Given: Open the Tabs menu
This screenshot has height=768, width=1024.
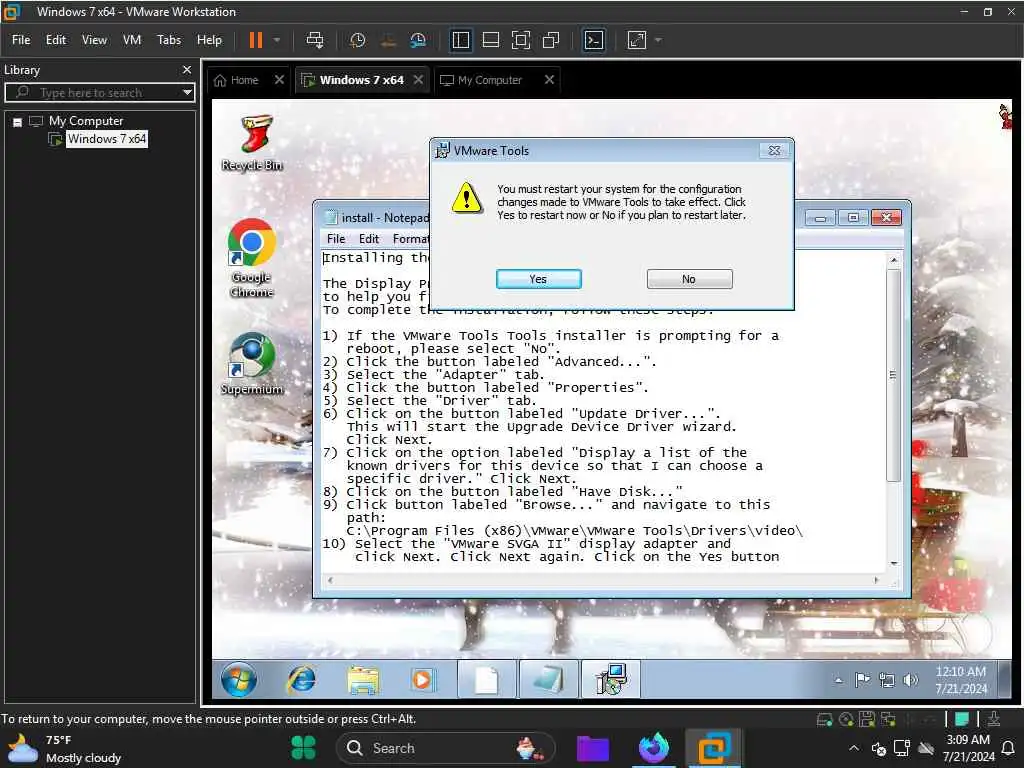Looking at the screenshot, I should [x=169, y=40].
